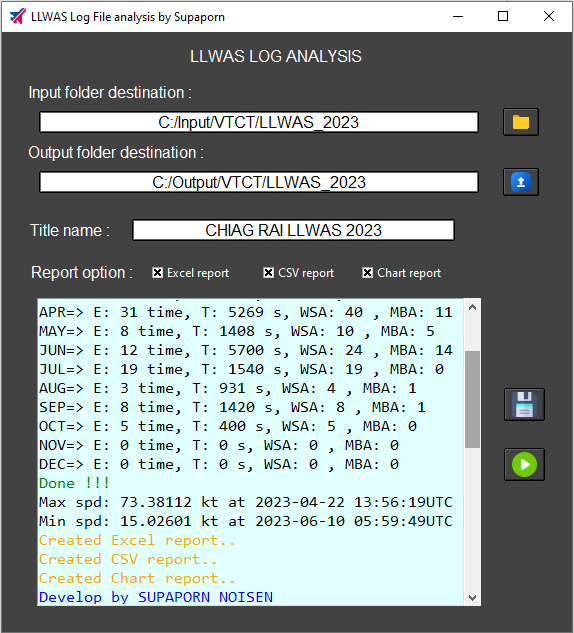This screenshot has width=574, height=633.
Task: Minimize the LLWAS window
Action: (458, 17)
